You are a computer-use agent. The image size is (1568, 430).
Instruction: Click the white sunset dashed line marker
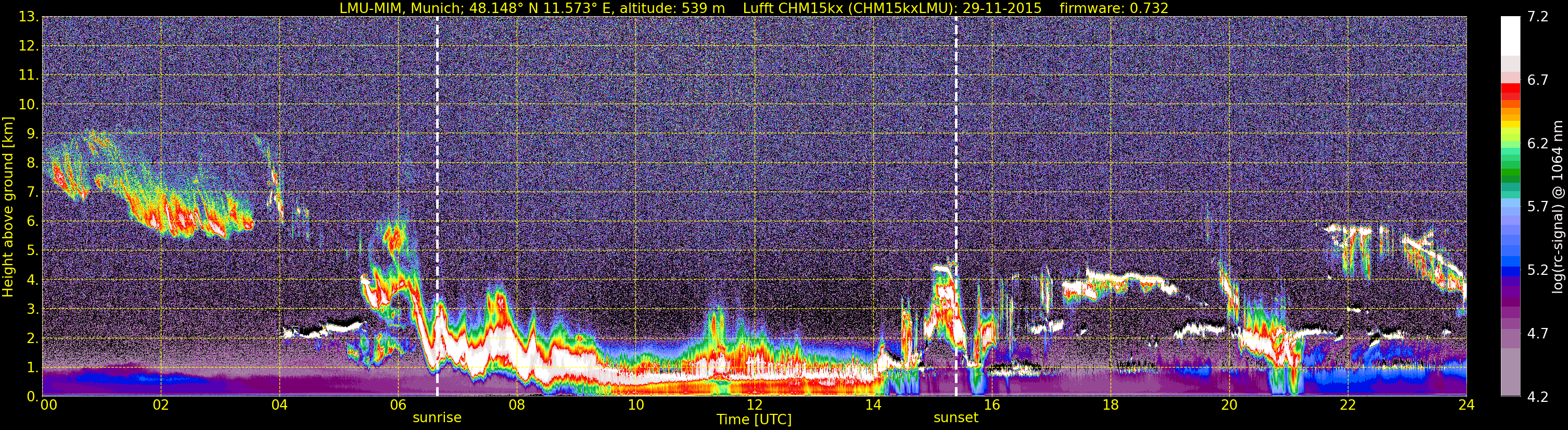[955, 207]
